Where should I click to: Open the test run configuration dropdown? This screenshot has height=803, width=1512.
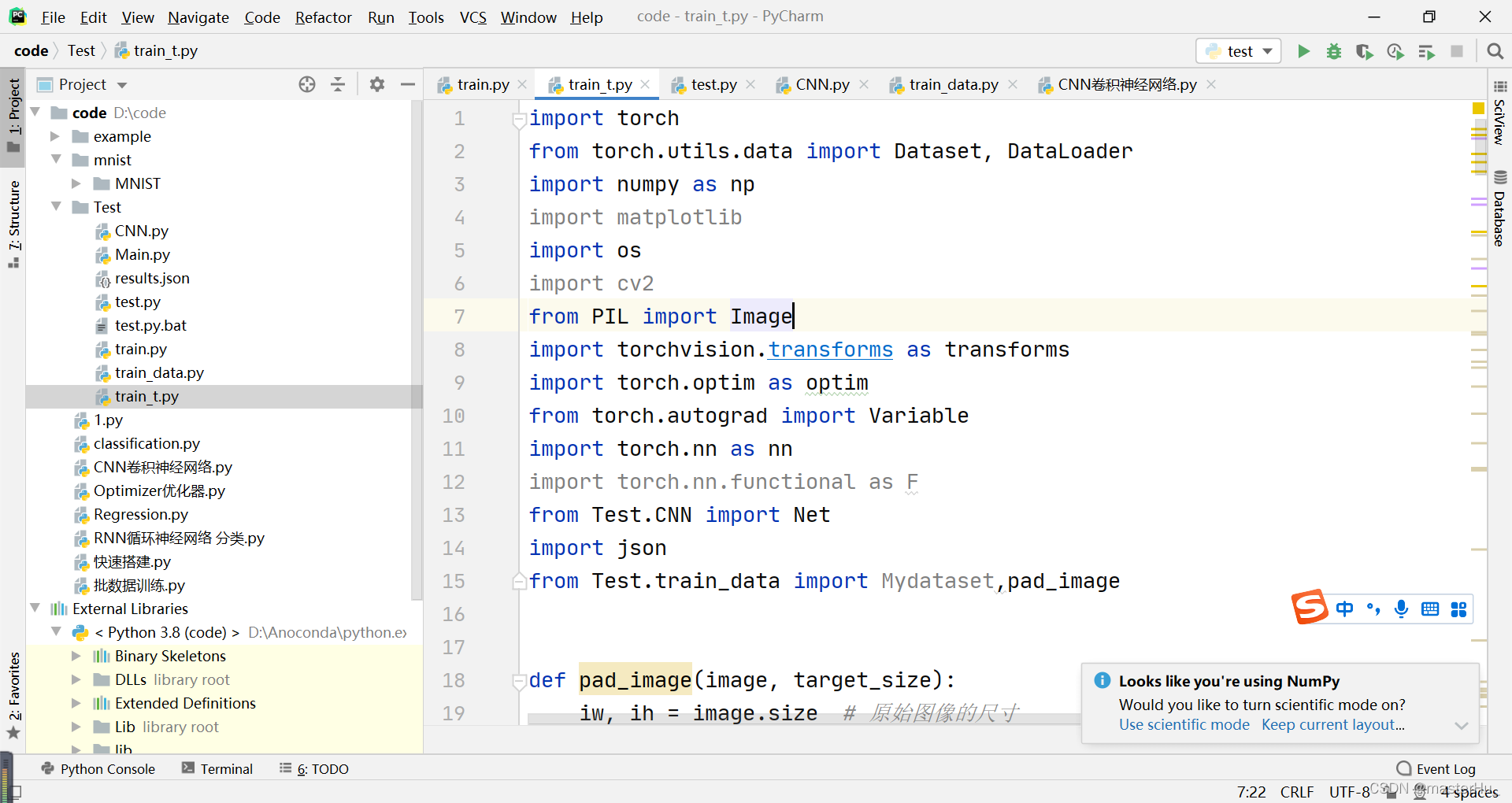click(1239, 51)
